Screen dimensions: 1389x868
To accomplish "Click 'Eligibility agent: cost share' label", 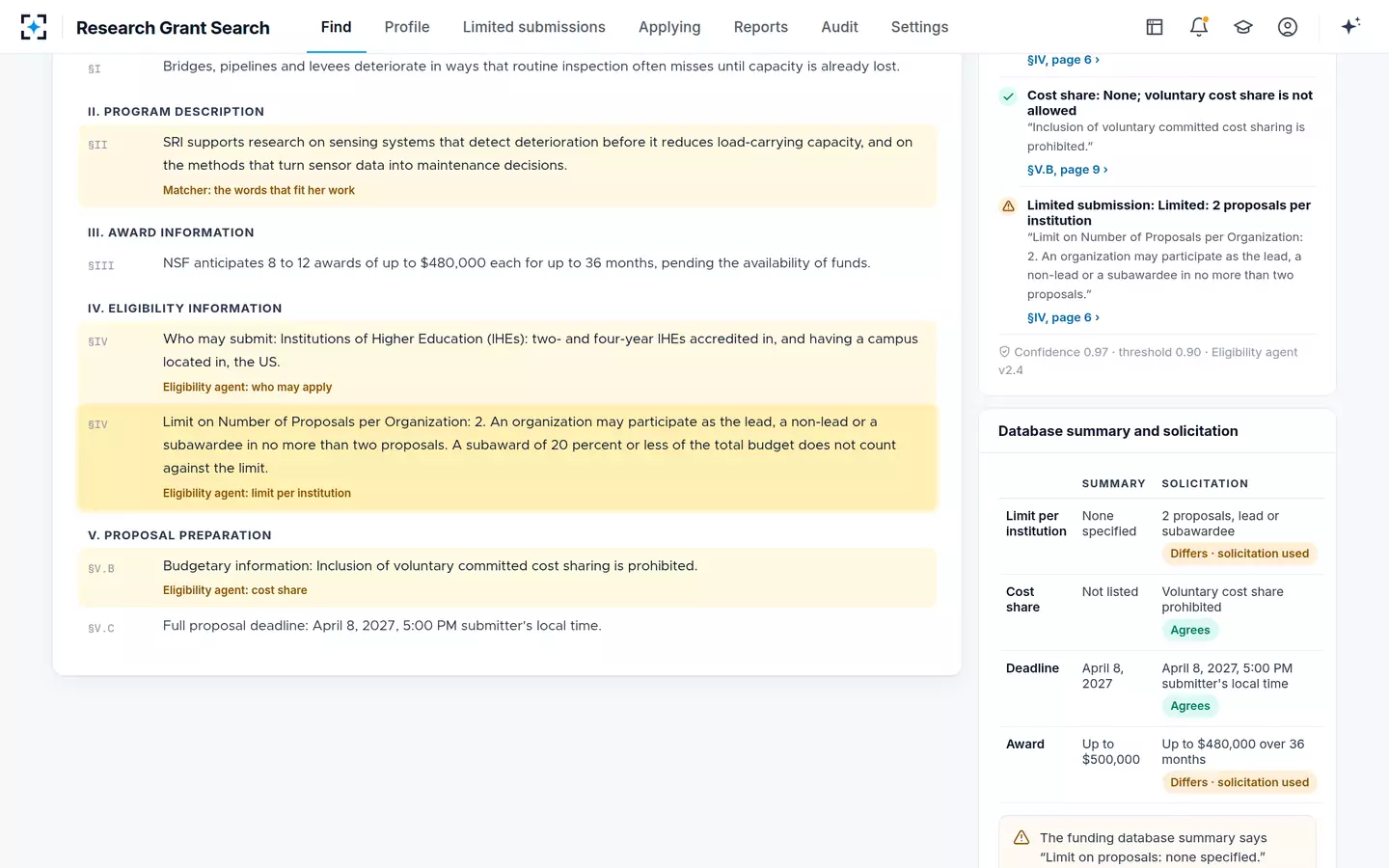I will pos(235,591).
